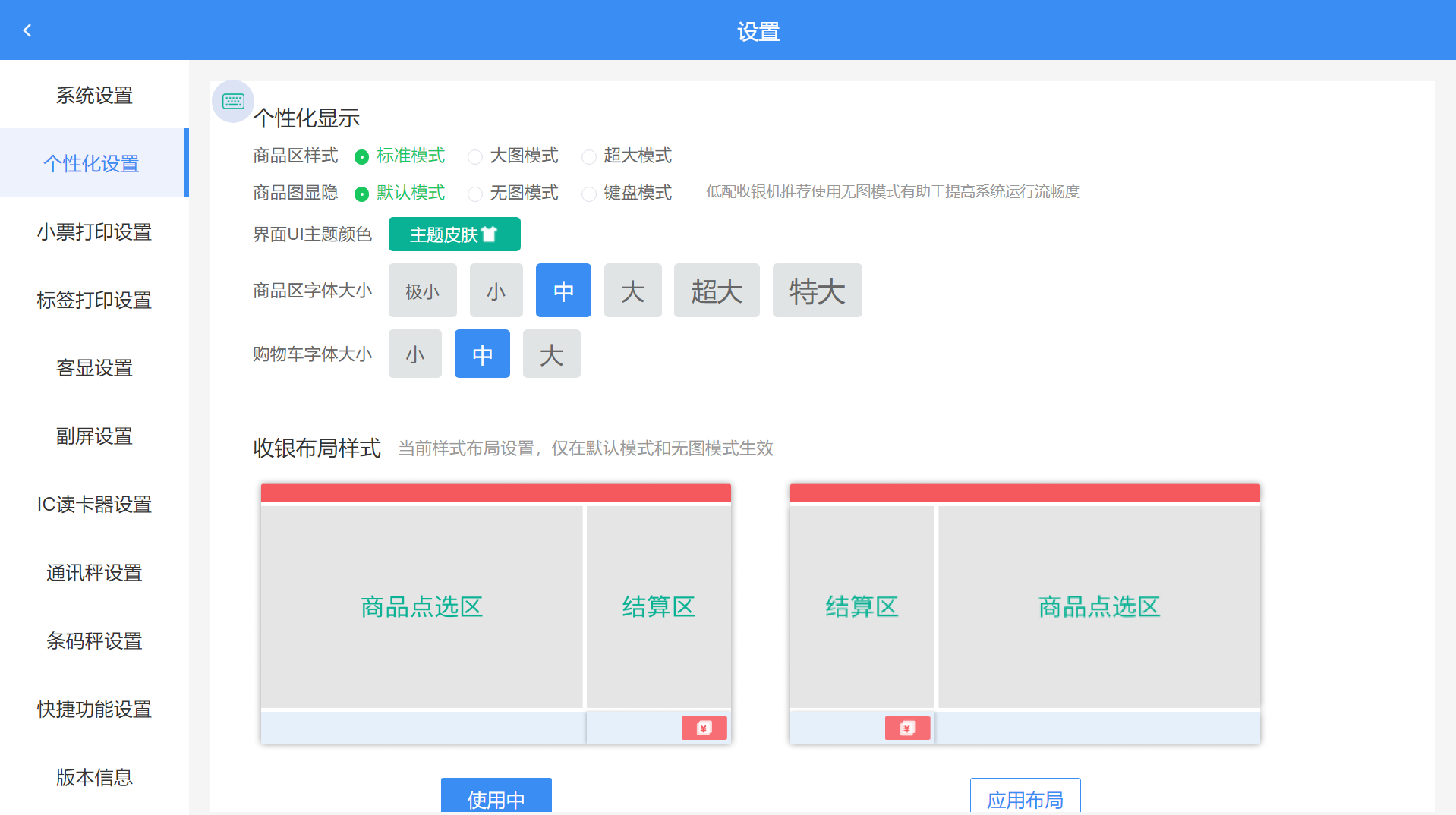Set shopping cart font size to 小
Screen dimensions: 1456x815
point(414,354)
